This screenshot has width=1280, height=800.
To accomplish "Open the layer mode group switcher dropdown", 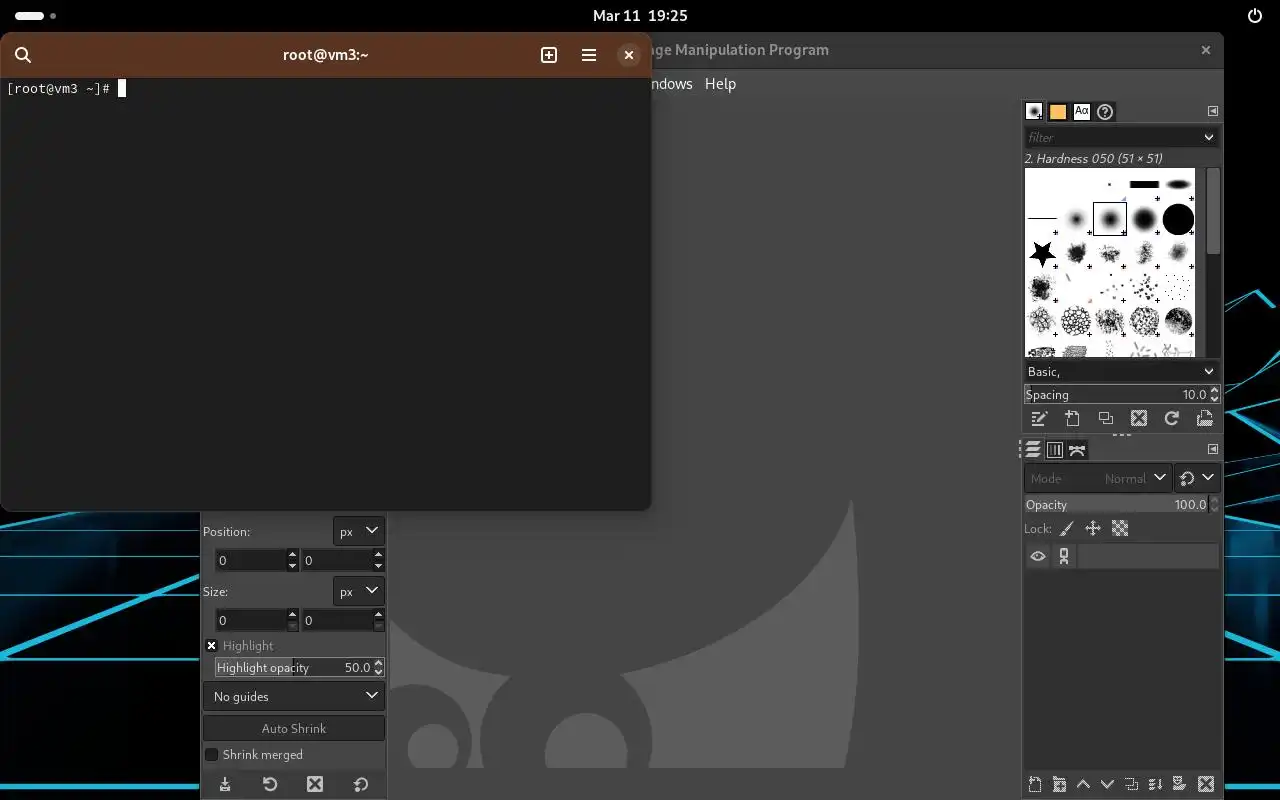I will pyautogui.click(x=1197, y=478).
